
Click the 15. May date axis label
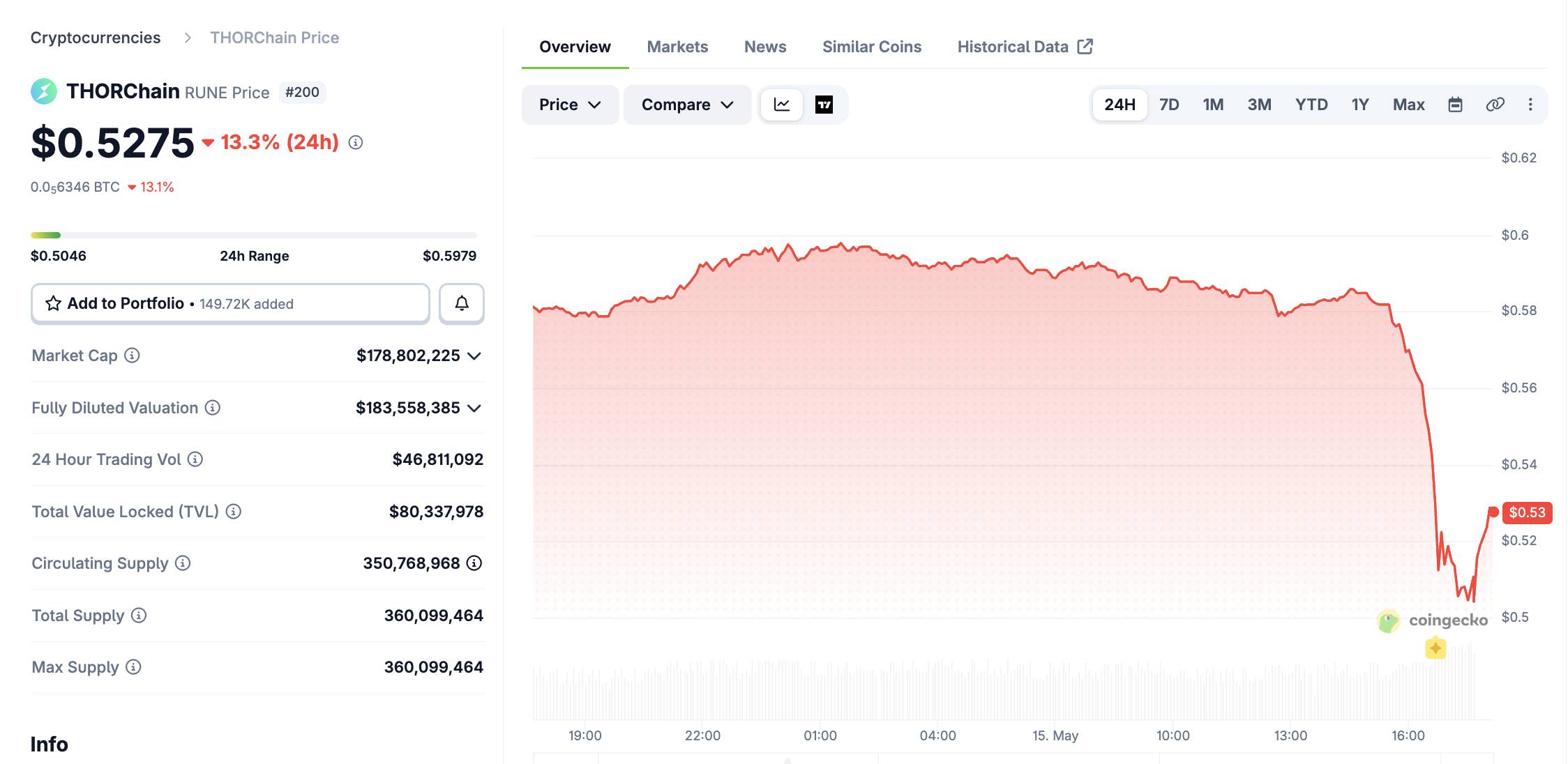[1055, 735]
